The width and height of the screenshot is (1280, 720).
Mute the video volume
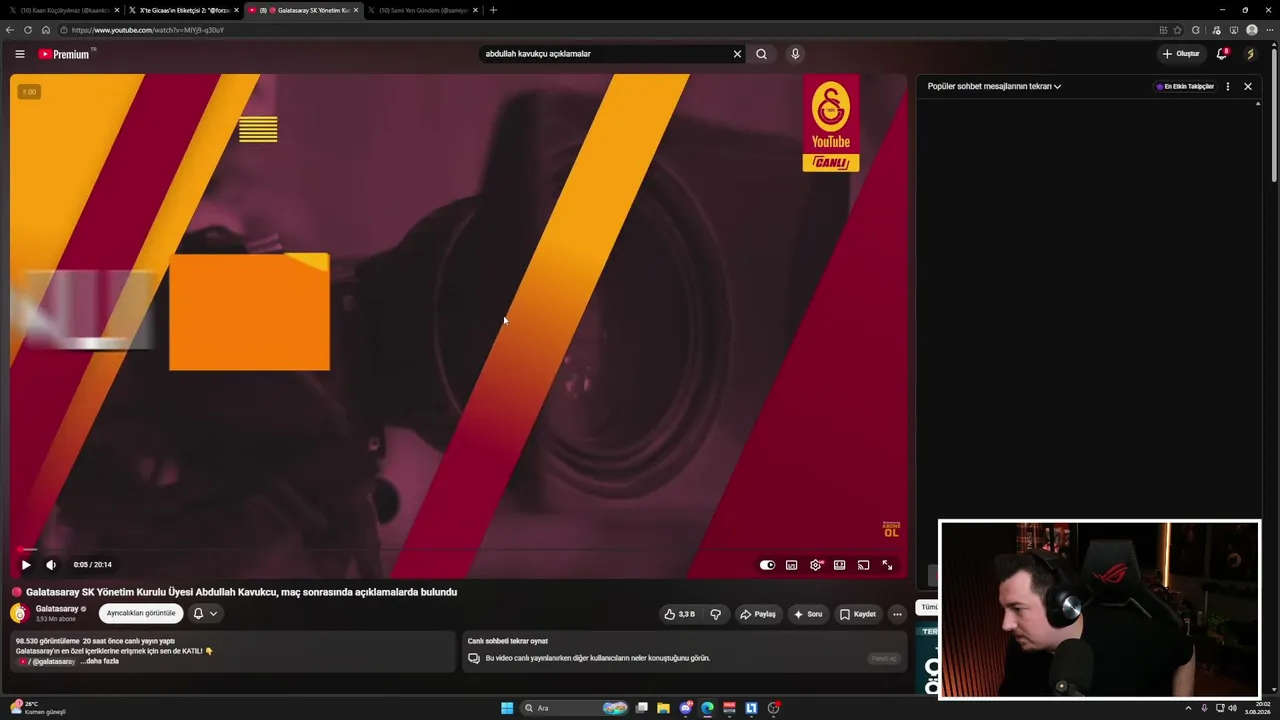tap(51, 565)
